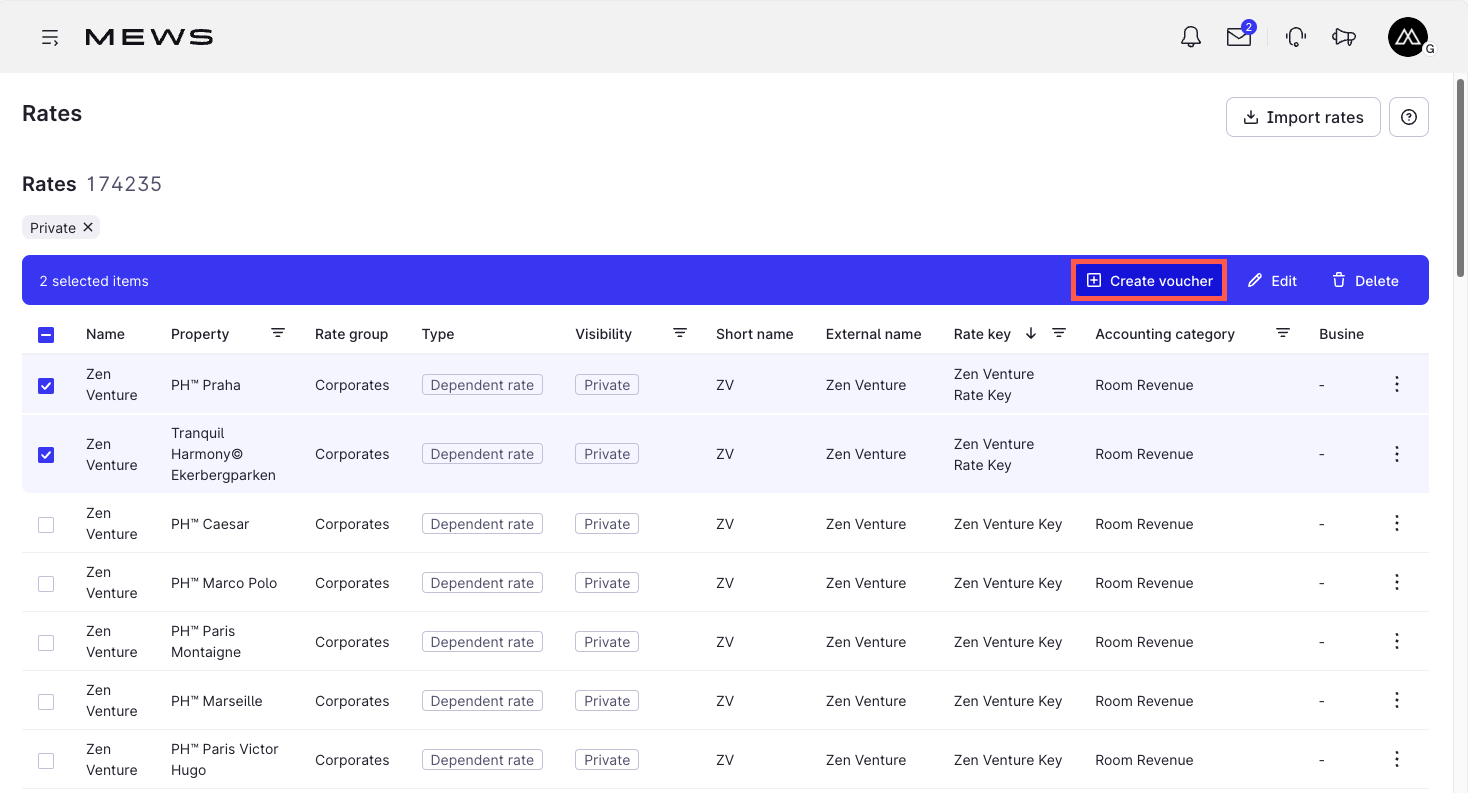Click the Rate group column header

pyautogui.click(x=351, y=334)
